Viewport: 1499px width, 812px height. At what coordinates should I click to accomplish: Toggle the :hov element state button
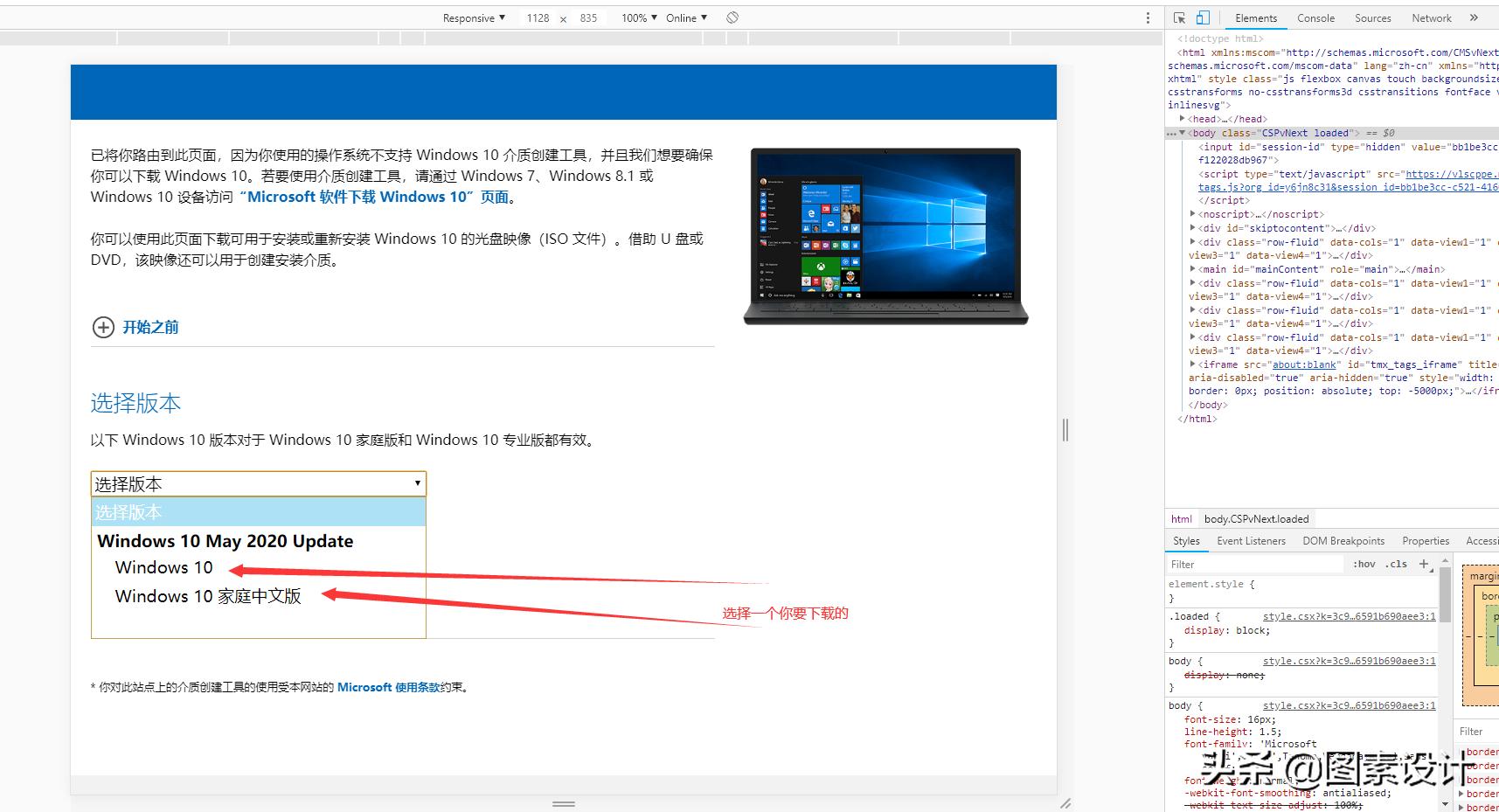[1364, 565]
